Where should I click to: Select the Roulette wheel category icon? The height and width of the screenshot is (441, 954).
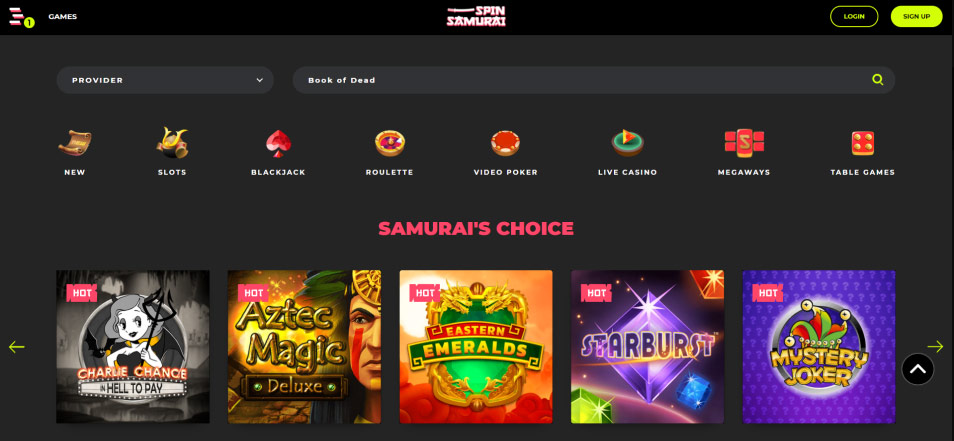[389, 143]
